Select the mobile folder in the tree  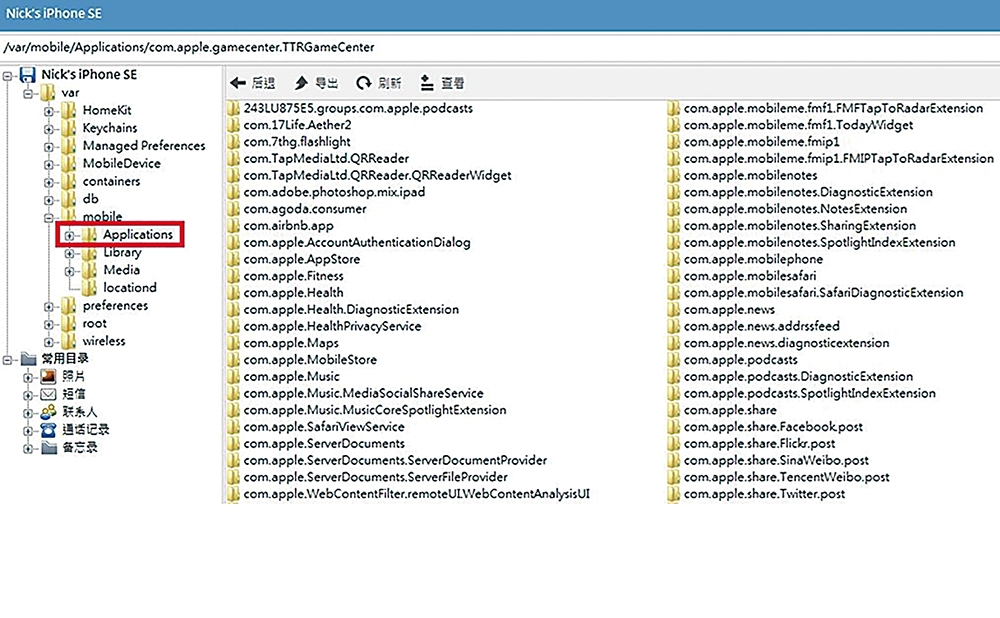pos(102,217)
